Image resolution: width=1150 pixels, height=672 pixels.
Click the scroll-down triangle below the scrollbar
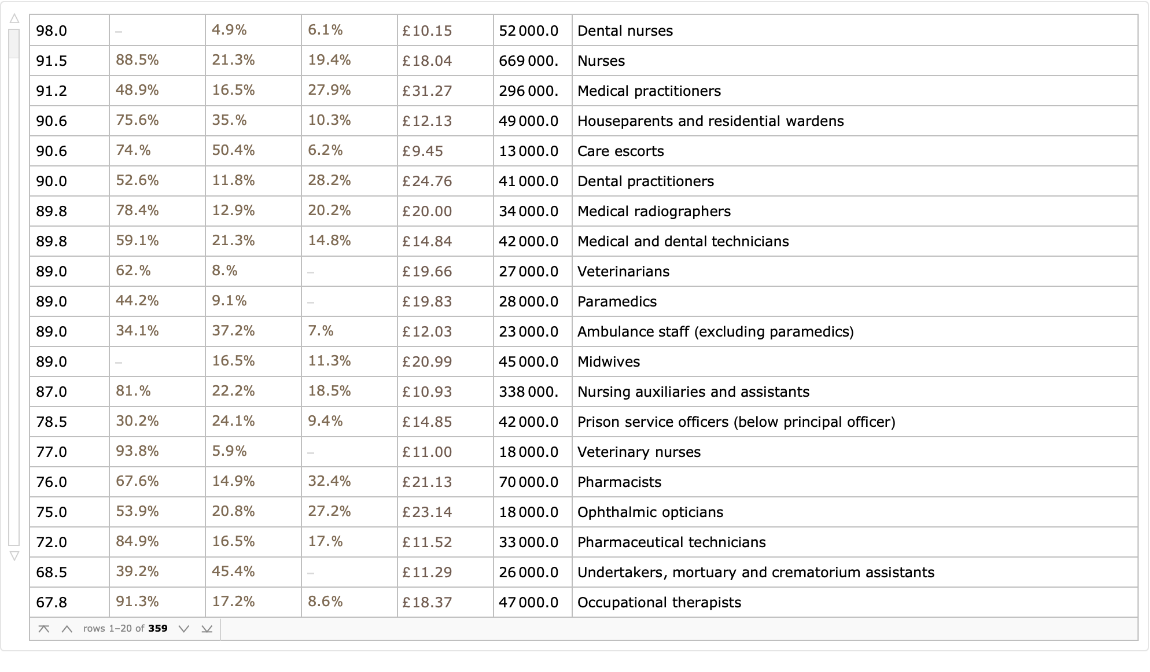coord(14,555)
